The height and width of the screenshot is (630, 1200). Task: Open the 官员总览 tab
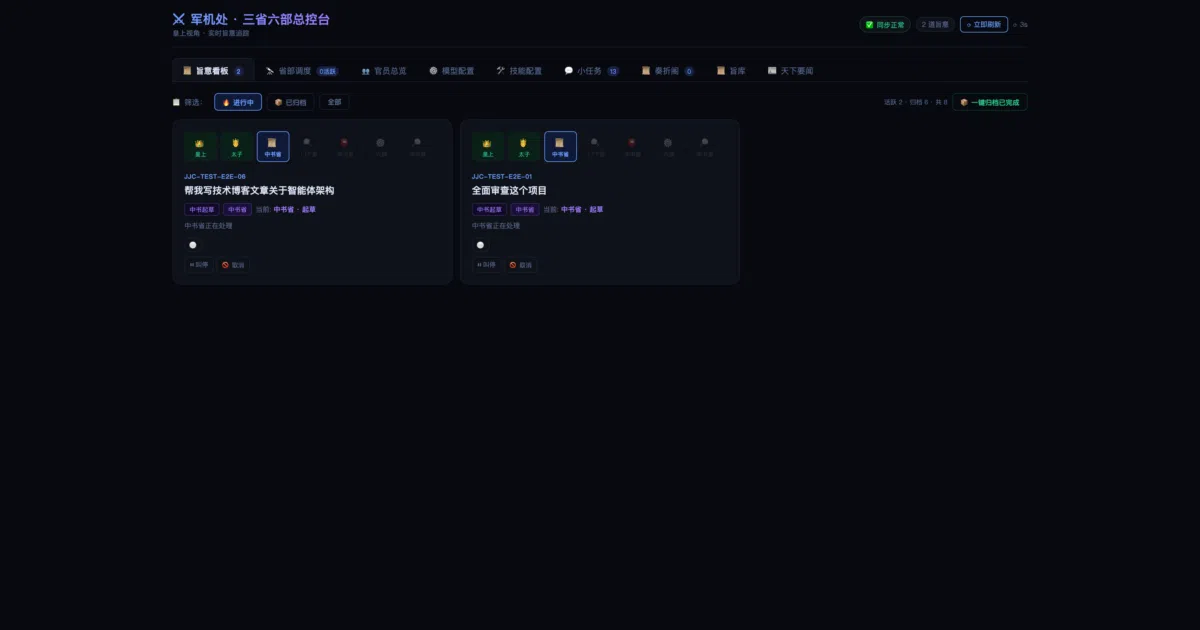click(384, 71)
